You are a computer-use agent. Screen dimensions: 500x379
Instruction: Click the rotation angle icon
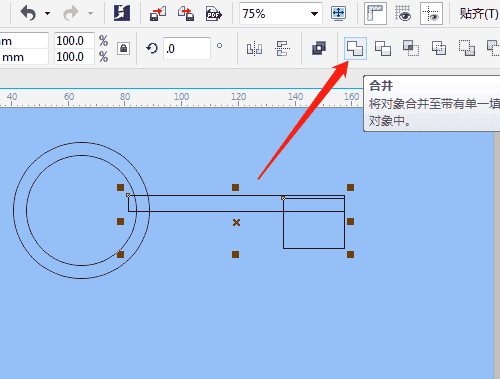152,49
